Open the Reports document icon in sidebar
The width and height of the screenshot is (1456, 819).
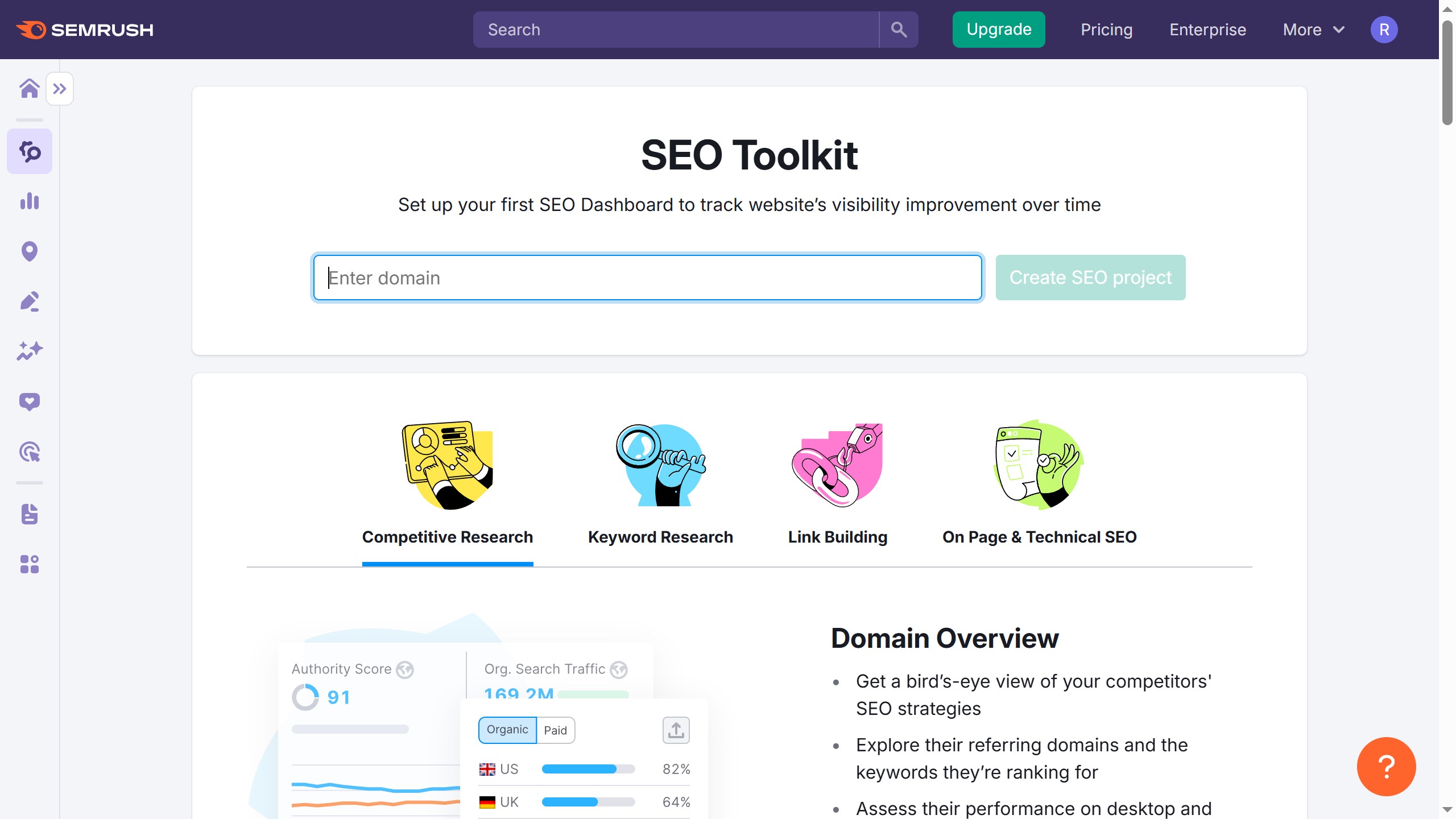(x=29, y=515)
